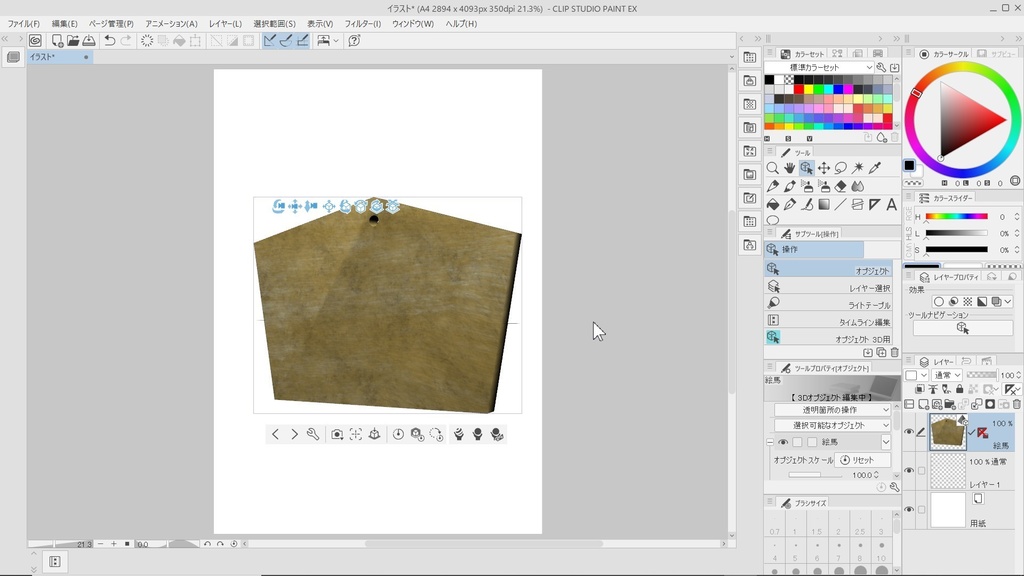Toggle the 用紙 layer eye icon
The height and width of the screenshot is (576, 1024).
click(909, 509)
